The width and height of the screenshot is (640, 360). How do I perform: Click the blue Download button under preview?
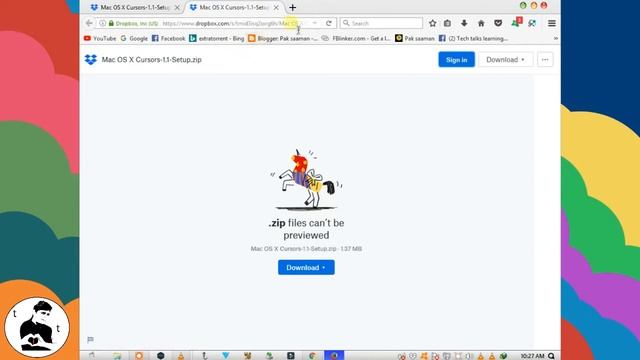[x=306, y=267]
